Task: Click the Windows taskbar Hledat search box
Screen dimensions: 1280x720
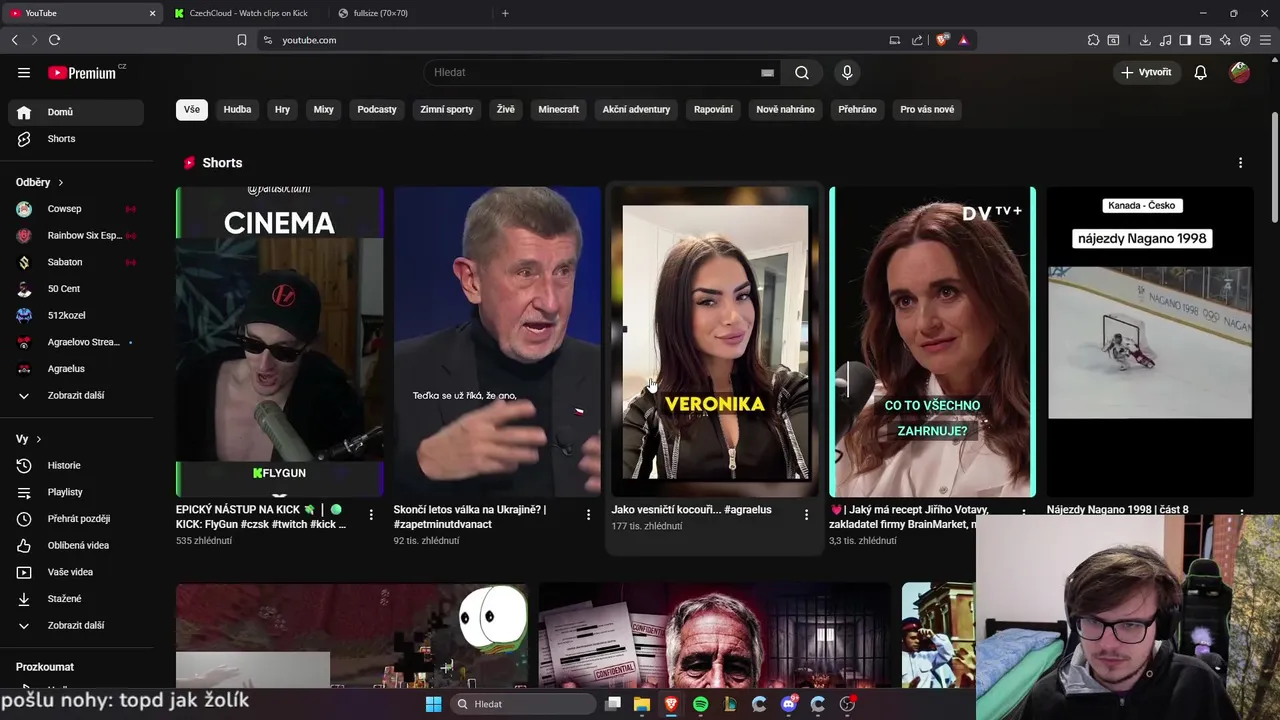Action: pyautogui.click(x=522, y=704)
